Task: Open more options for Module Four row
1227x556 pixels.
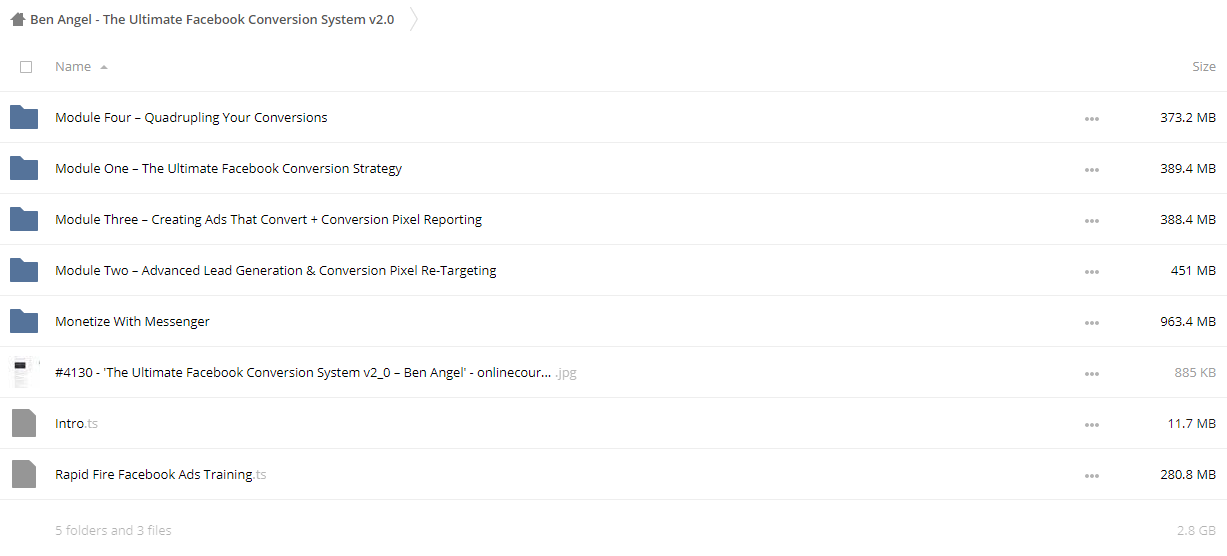Action: pos(1091,118)
